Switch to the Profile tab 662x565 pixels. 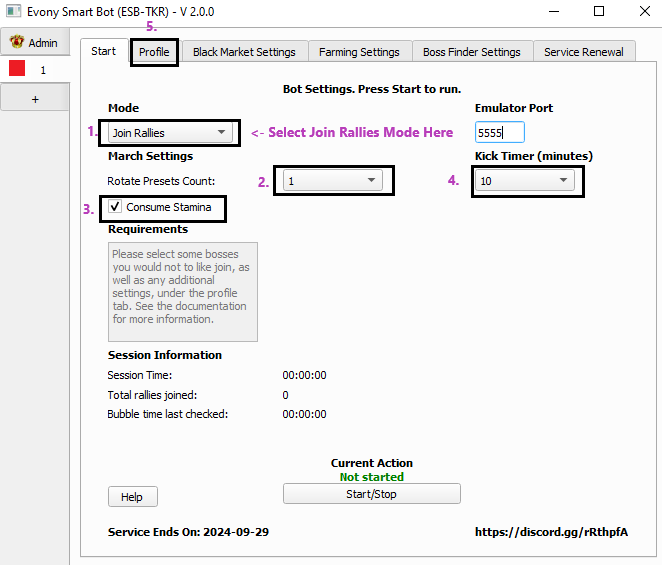[x=154, y=52]
